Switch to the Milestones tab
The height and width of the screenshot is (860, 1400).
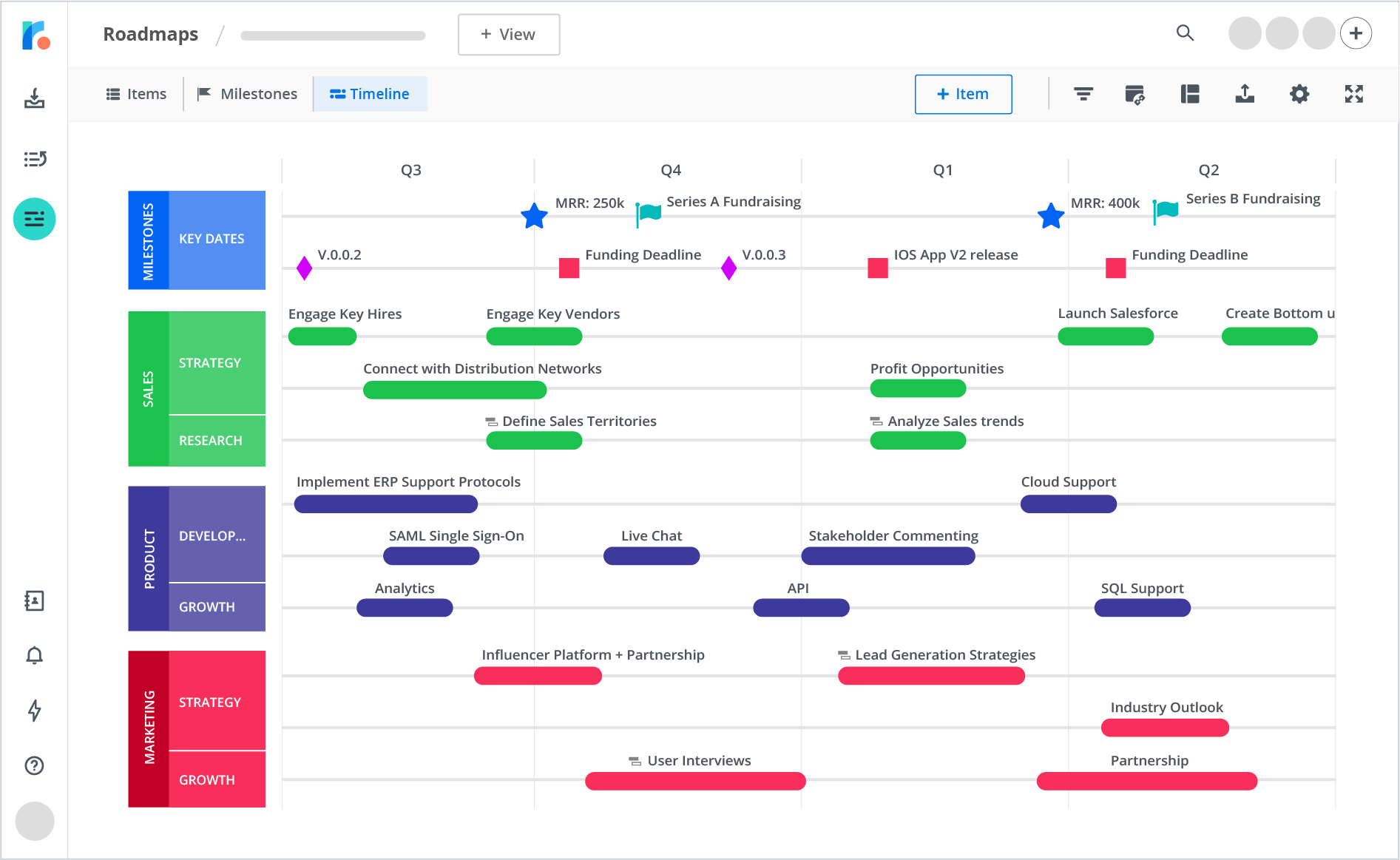[248, 93]
